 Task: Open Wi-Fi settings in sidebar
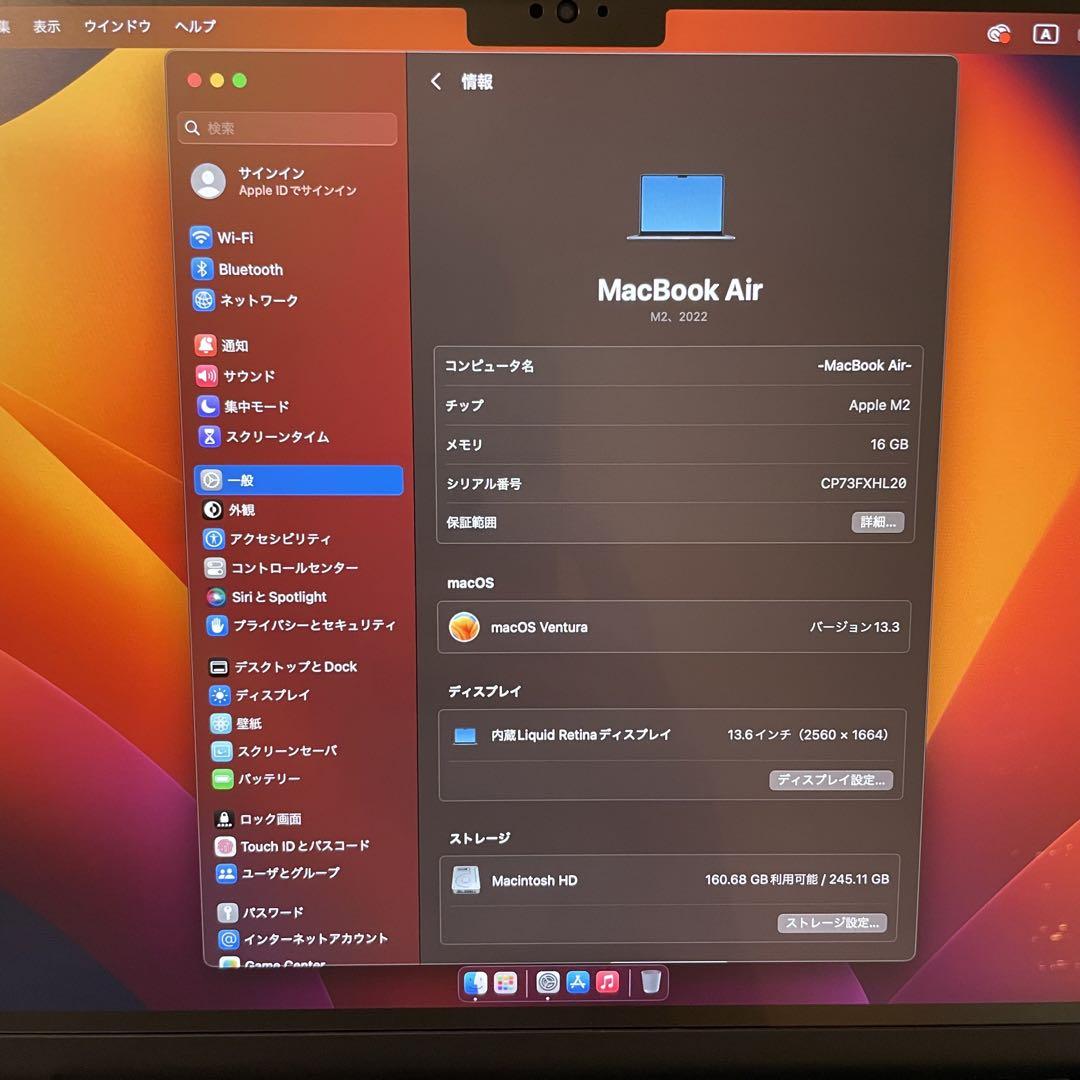click(222, 238)
